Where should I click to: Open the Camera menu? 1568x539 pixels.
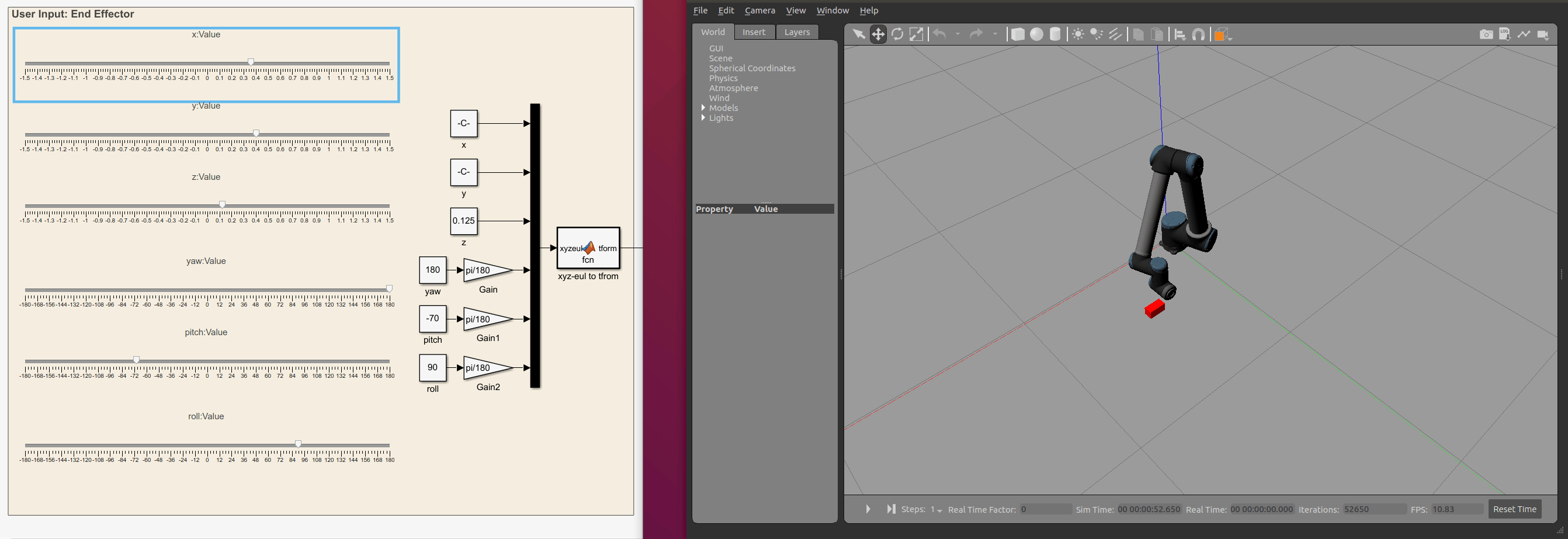pyautogui.click(x=759, y=11)
